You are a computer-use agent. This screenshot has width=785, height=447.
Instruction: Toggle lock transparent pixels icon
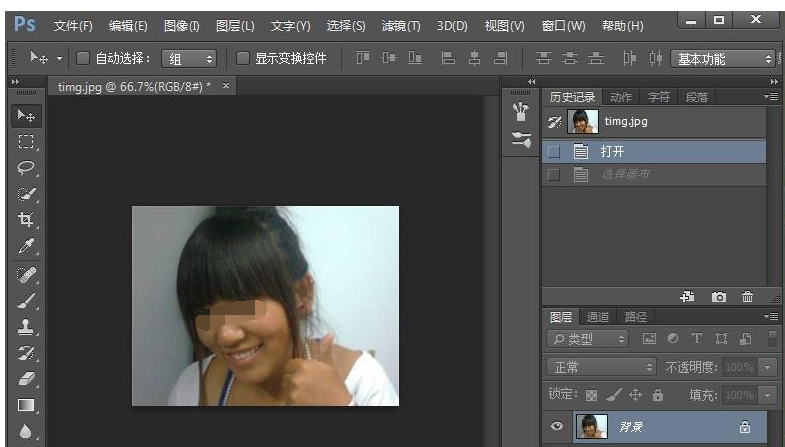click(591, 395)
